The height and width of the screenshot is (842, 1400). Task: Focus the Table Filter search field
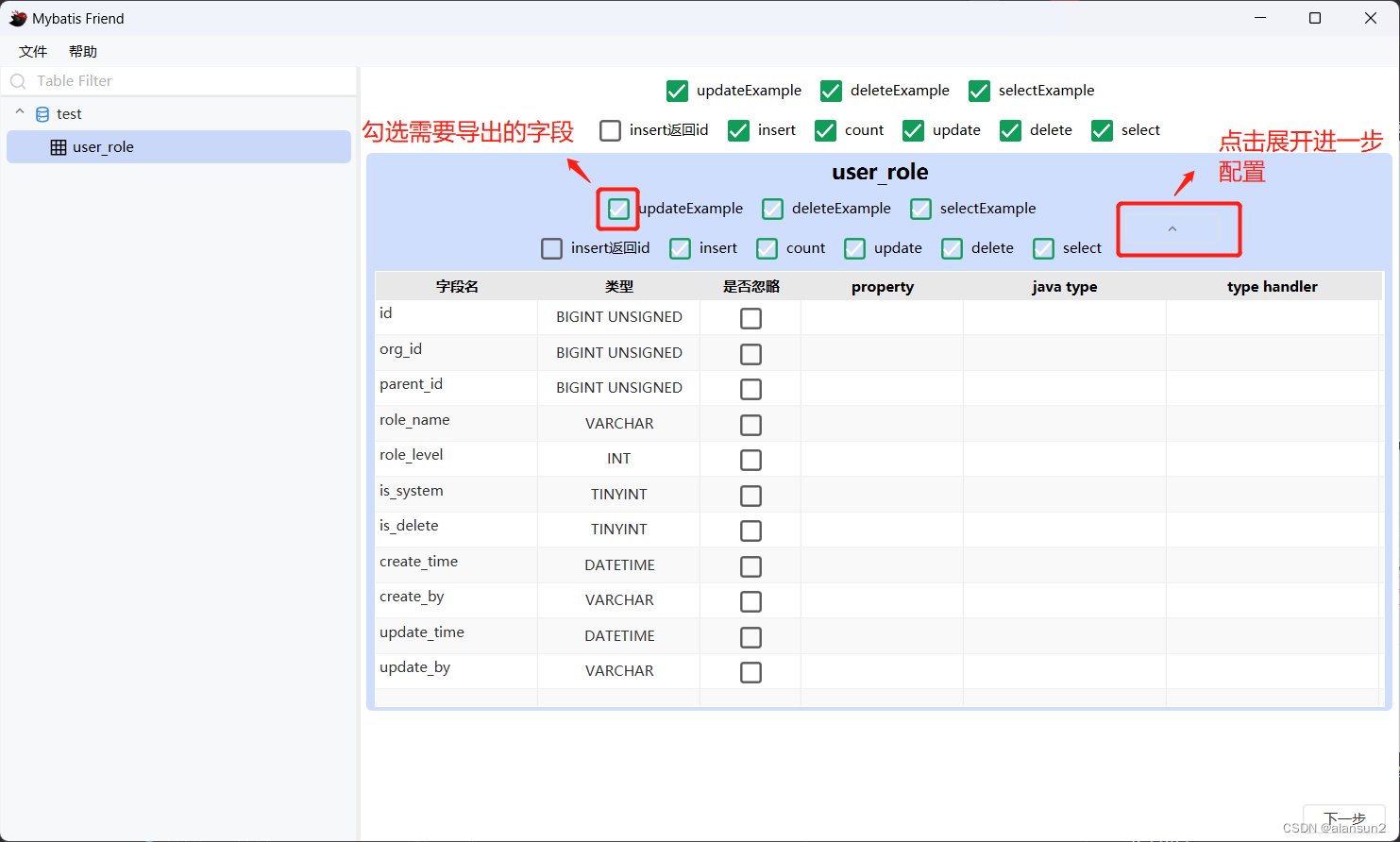pyautogui.click(x=179, y=81)
